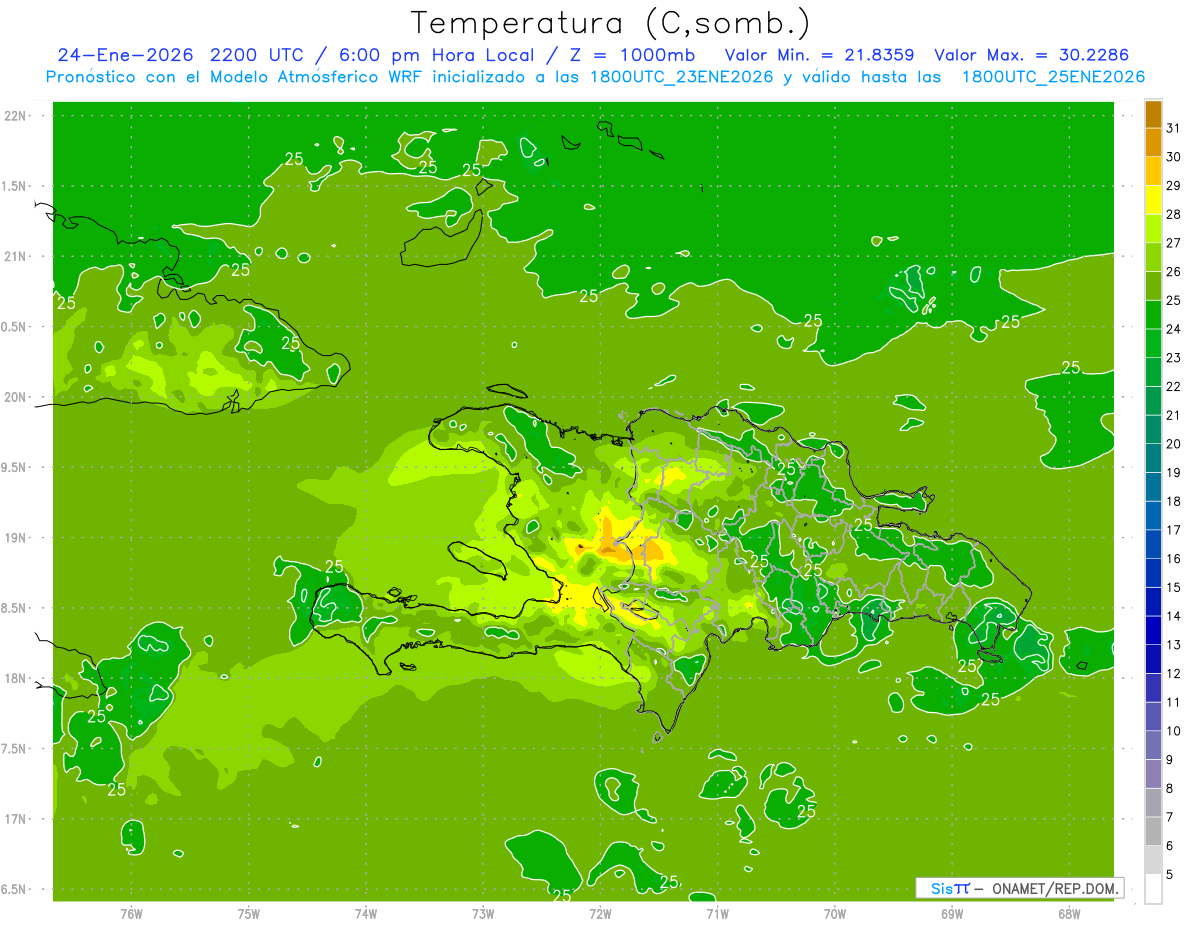
Task: Click the legend swatch above 31
Action: [x=1153, y=114]
